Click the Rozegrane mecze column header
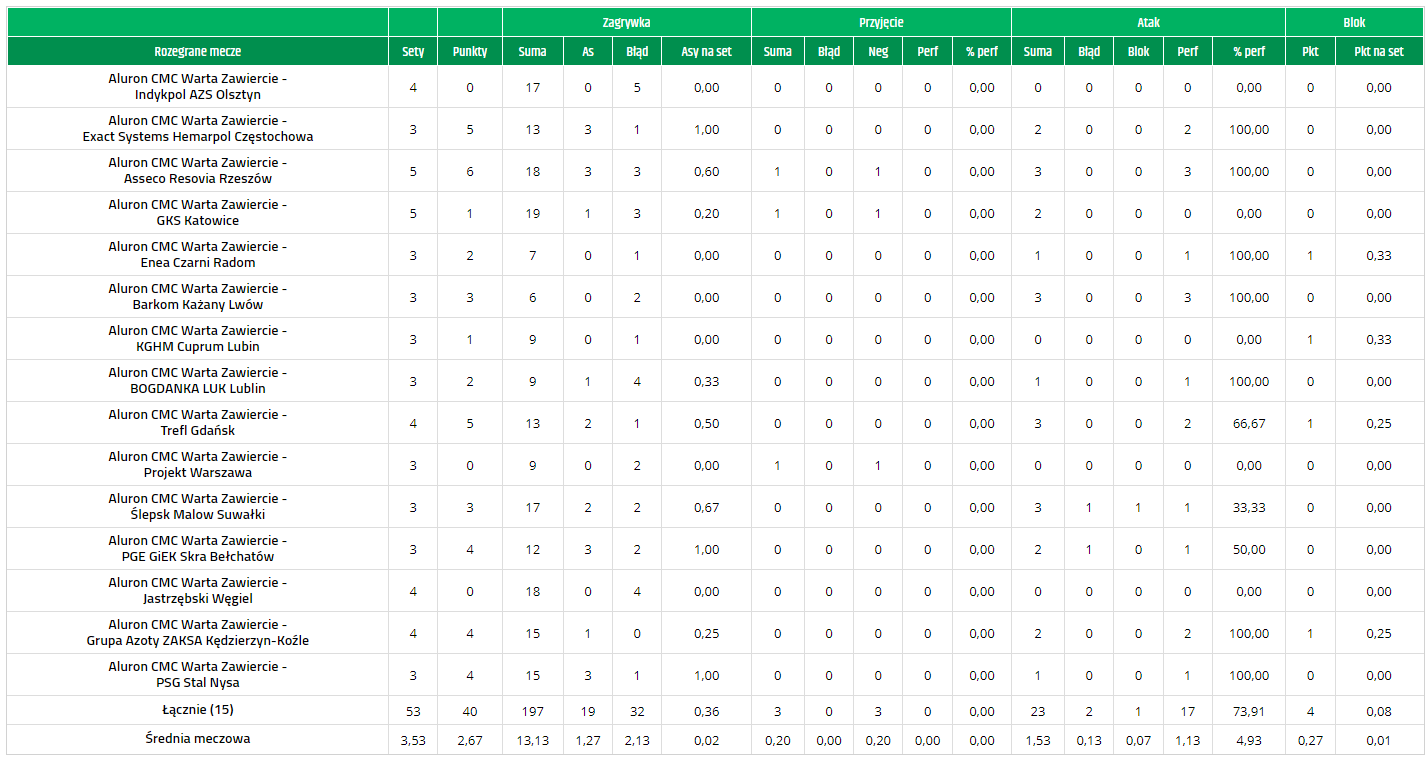 [198, 51]
